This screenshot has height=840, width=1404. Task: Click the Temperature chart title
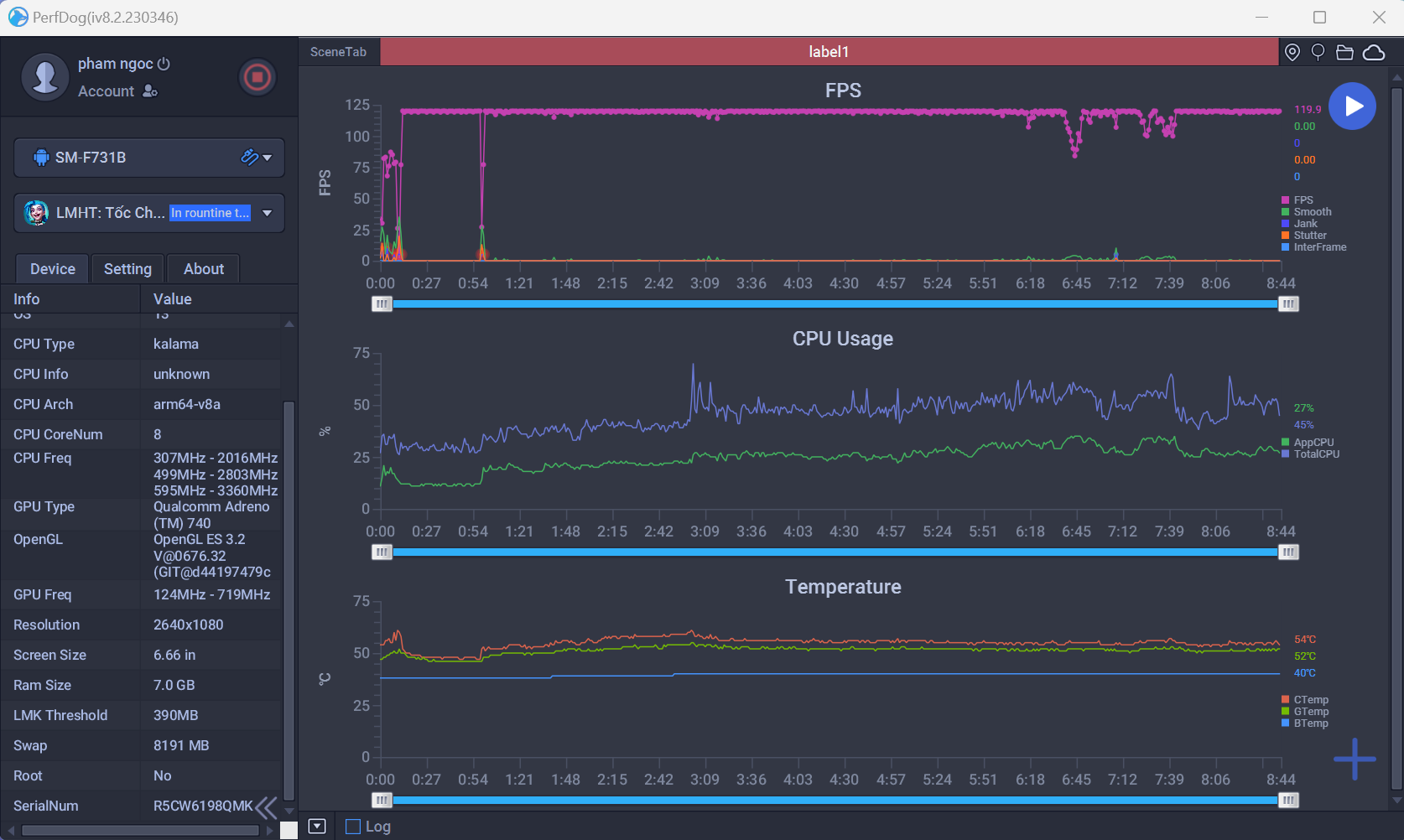pyautogui.click(x=843, y=587)
